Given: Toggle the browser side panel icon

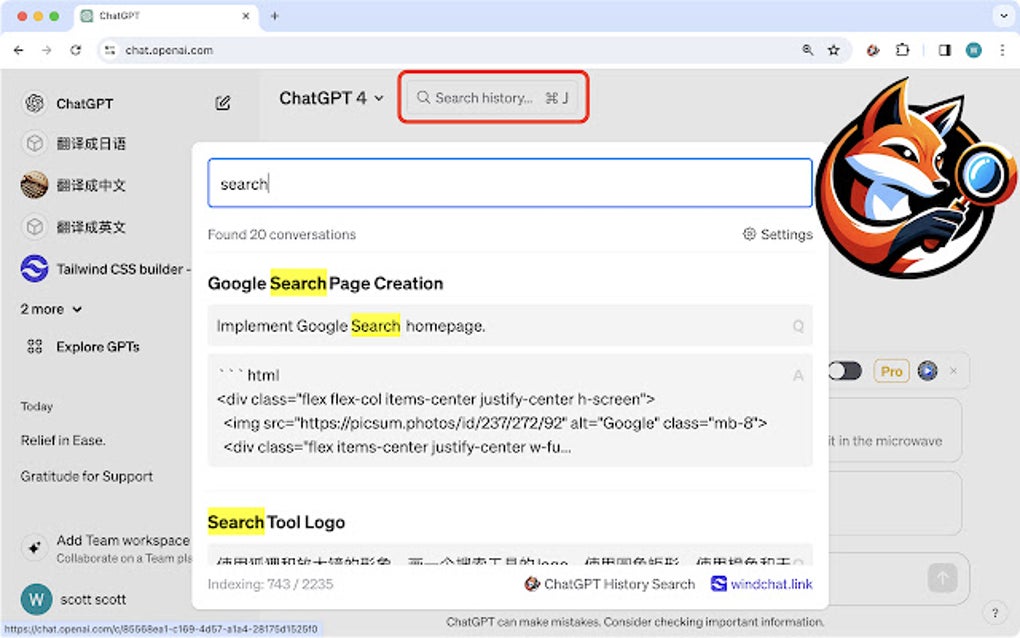Looking at the screenshot, I should (x=942, y=50).
